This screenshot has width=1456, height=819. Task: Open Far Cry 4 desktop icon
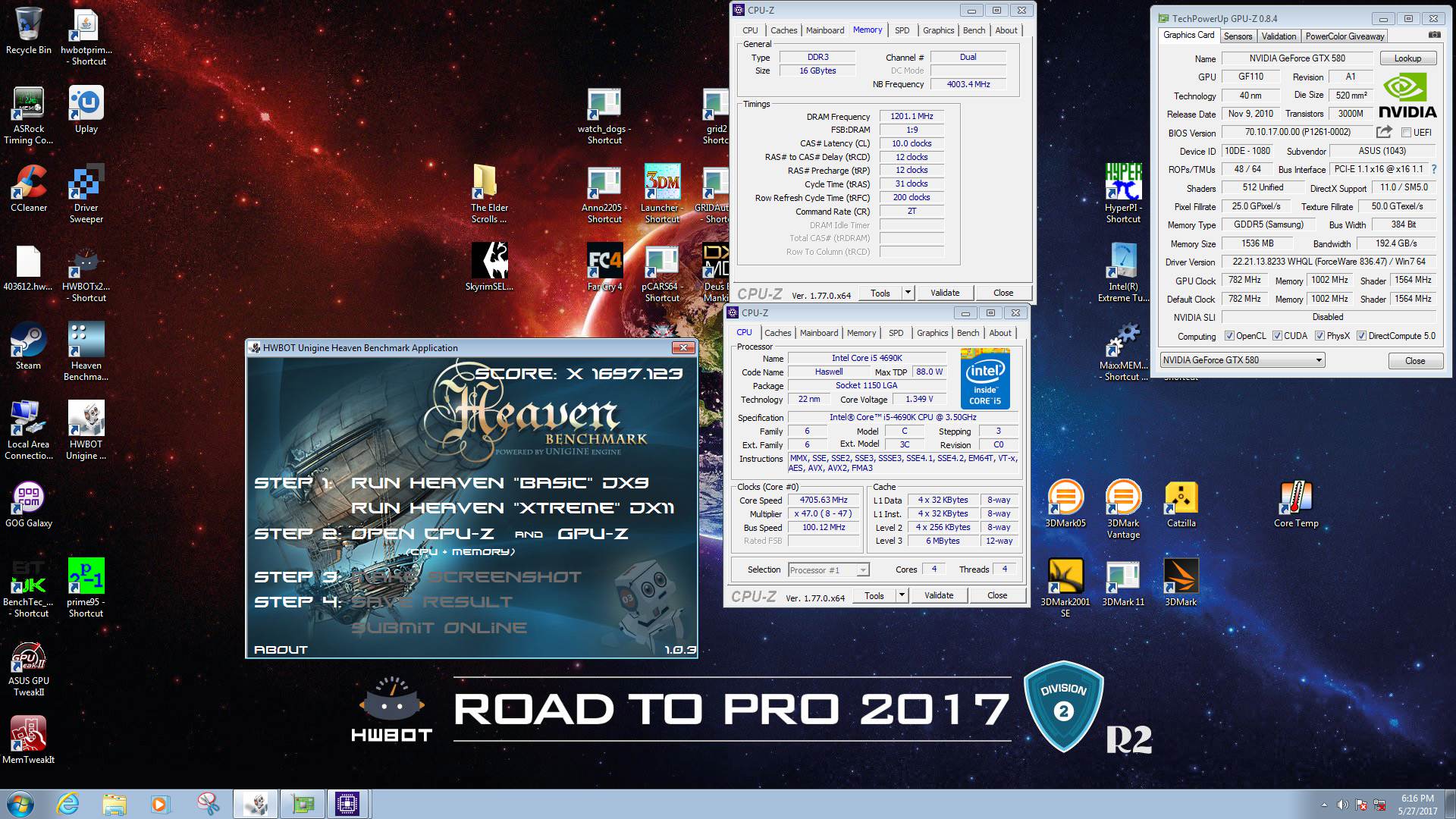pos(604,267)
